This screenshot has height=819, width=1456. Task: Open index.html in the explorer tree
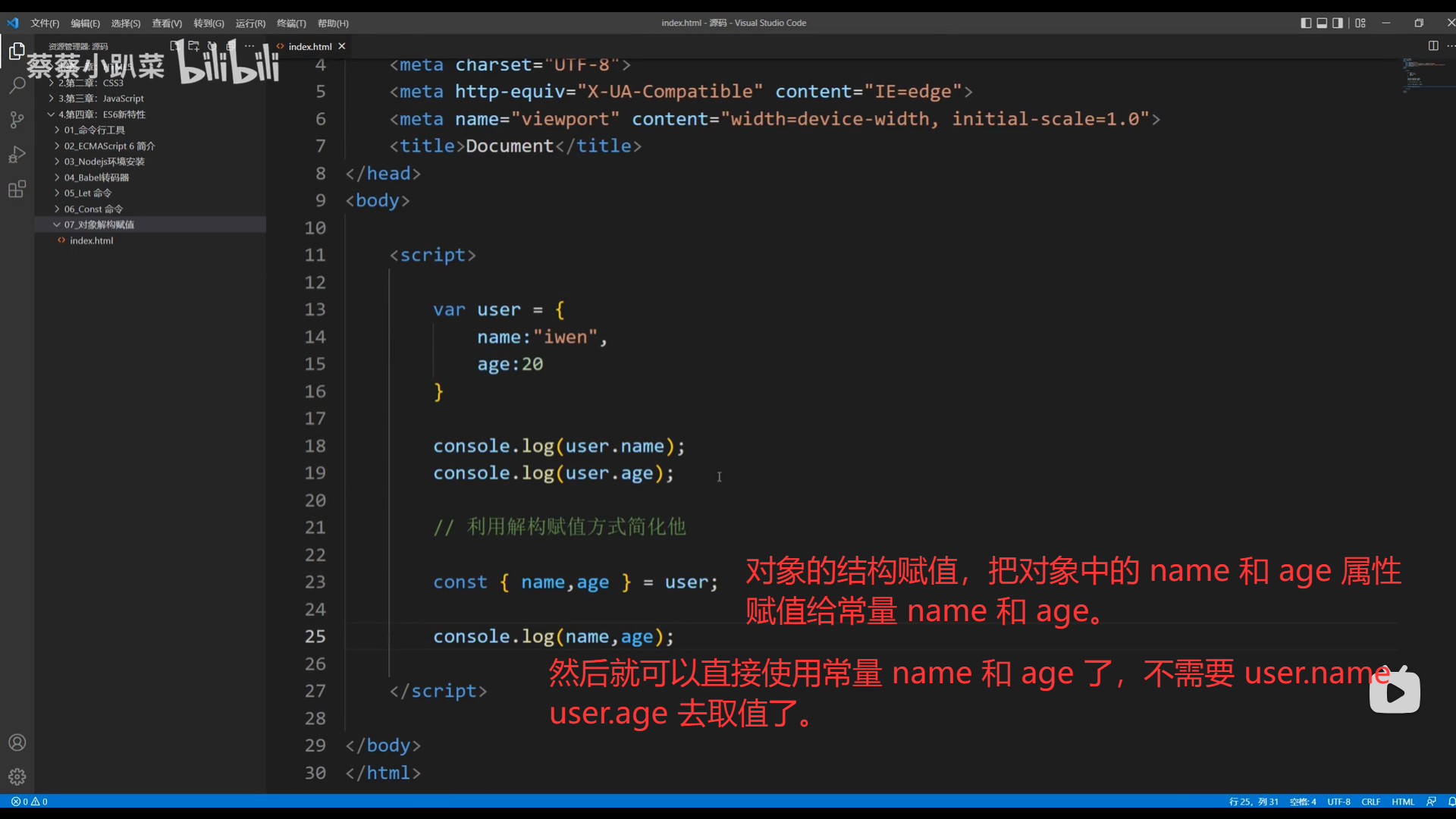point(92,240)
